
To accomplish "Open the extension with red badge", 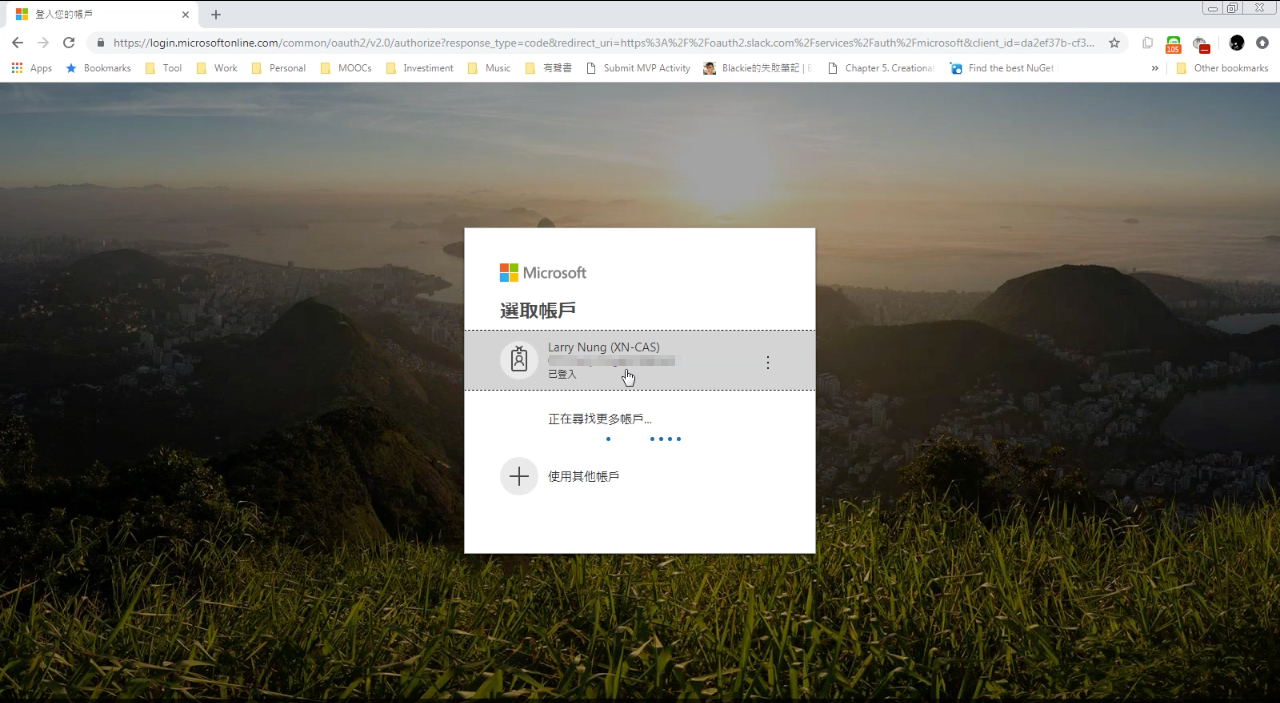I will point(1201,44).
